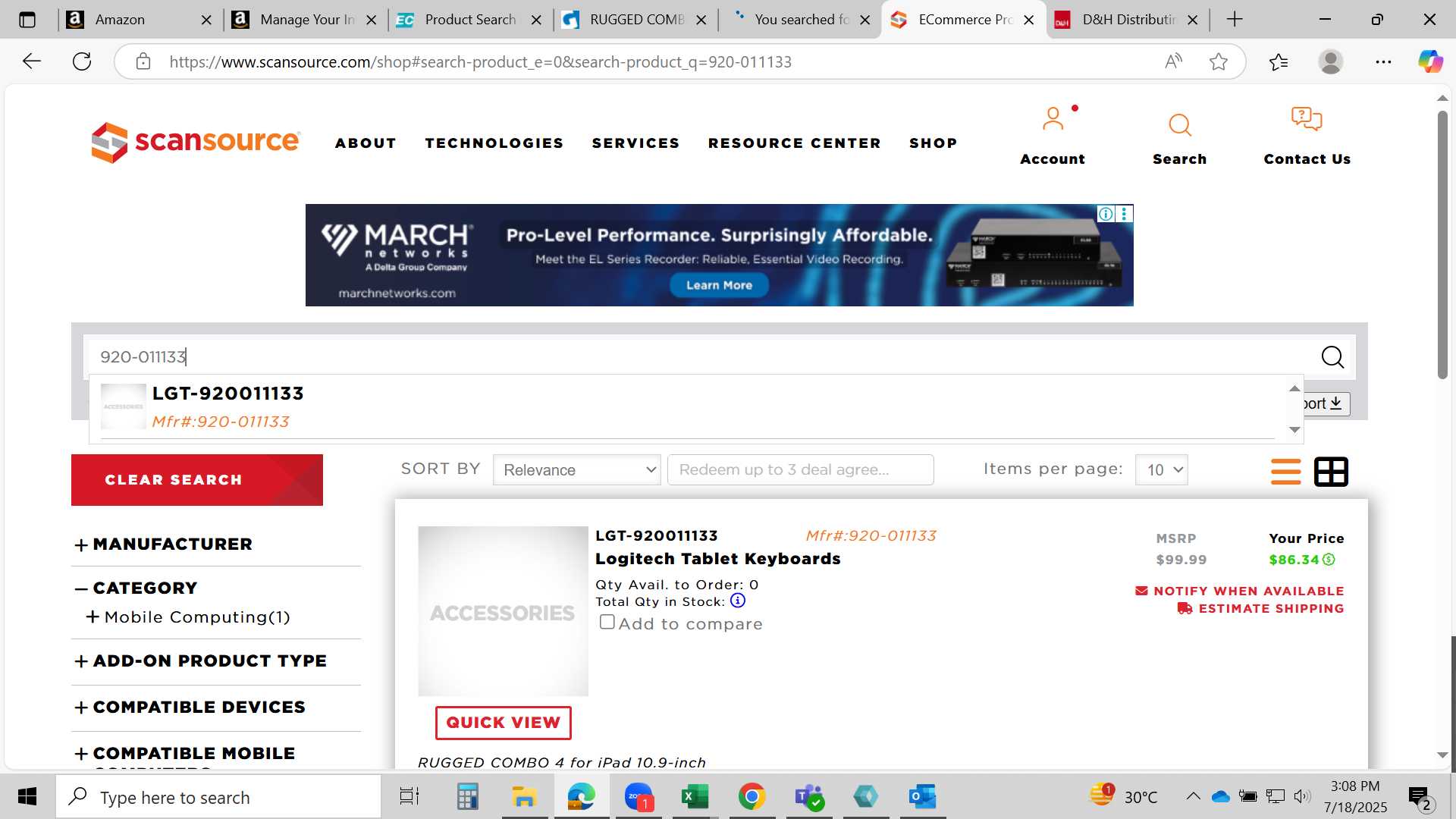
Task: Open Shop menu
Action: point(933,143)
